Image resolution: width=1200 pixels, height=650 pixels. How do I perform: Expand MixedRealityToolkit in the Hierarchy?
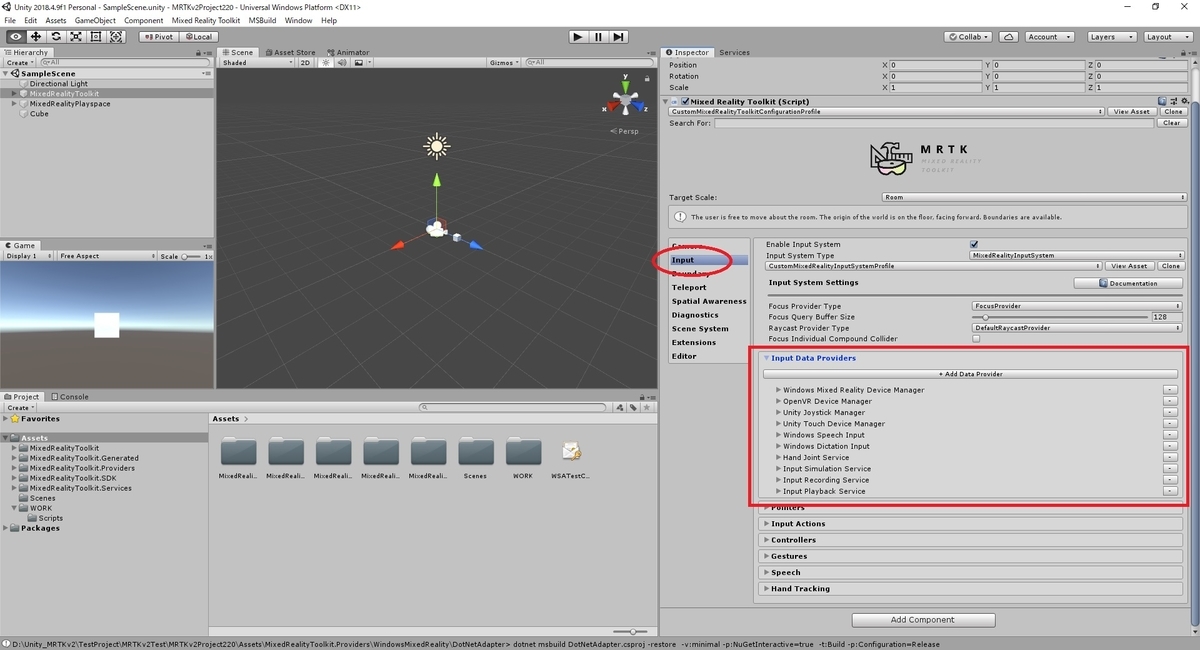(x=14, y=94)
